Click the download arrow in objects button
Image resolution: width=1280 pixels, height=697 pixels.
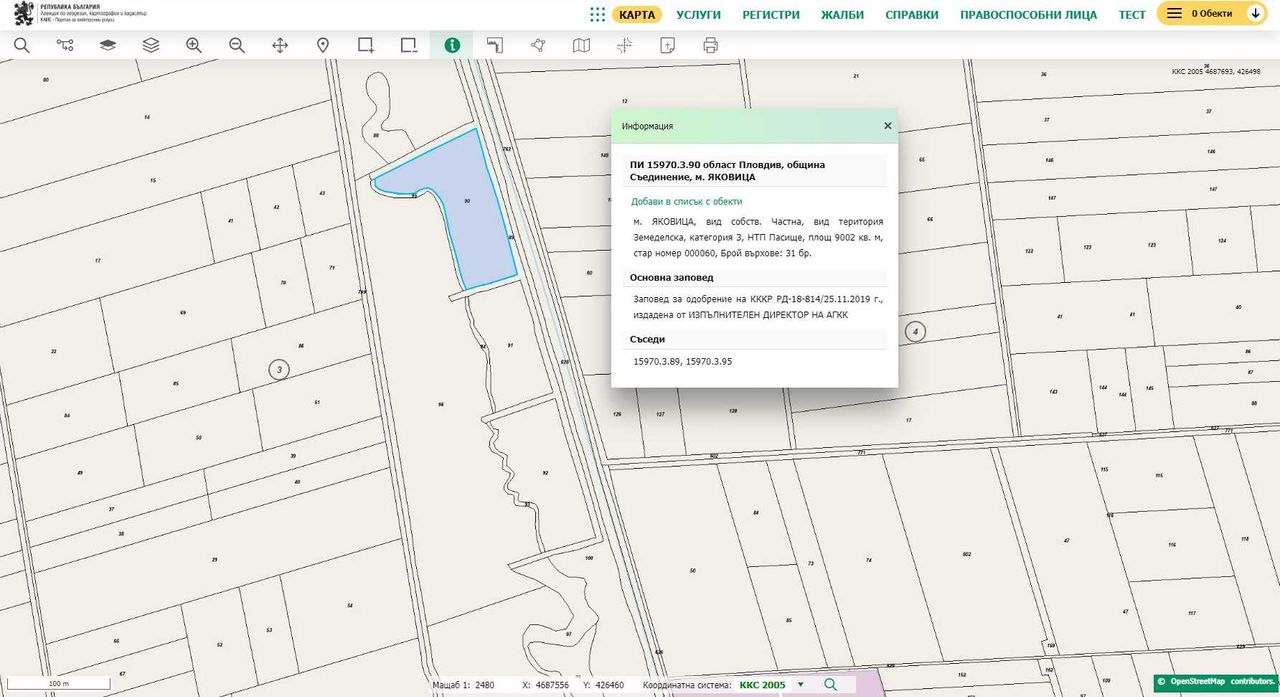(x=1255, y=14)
